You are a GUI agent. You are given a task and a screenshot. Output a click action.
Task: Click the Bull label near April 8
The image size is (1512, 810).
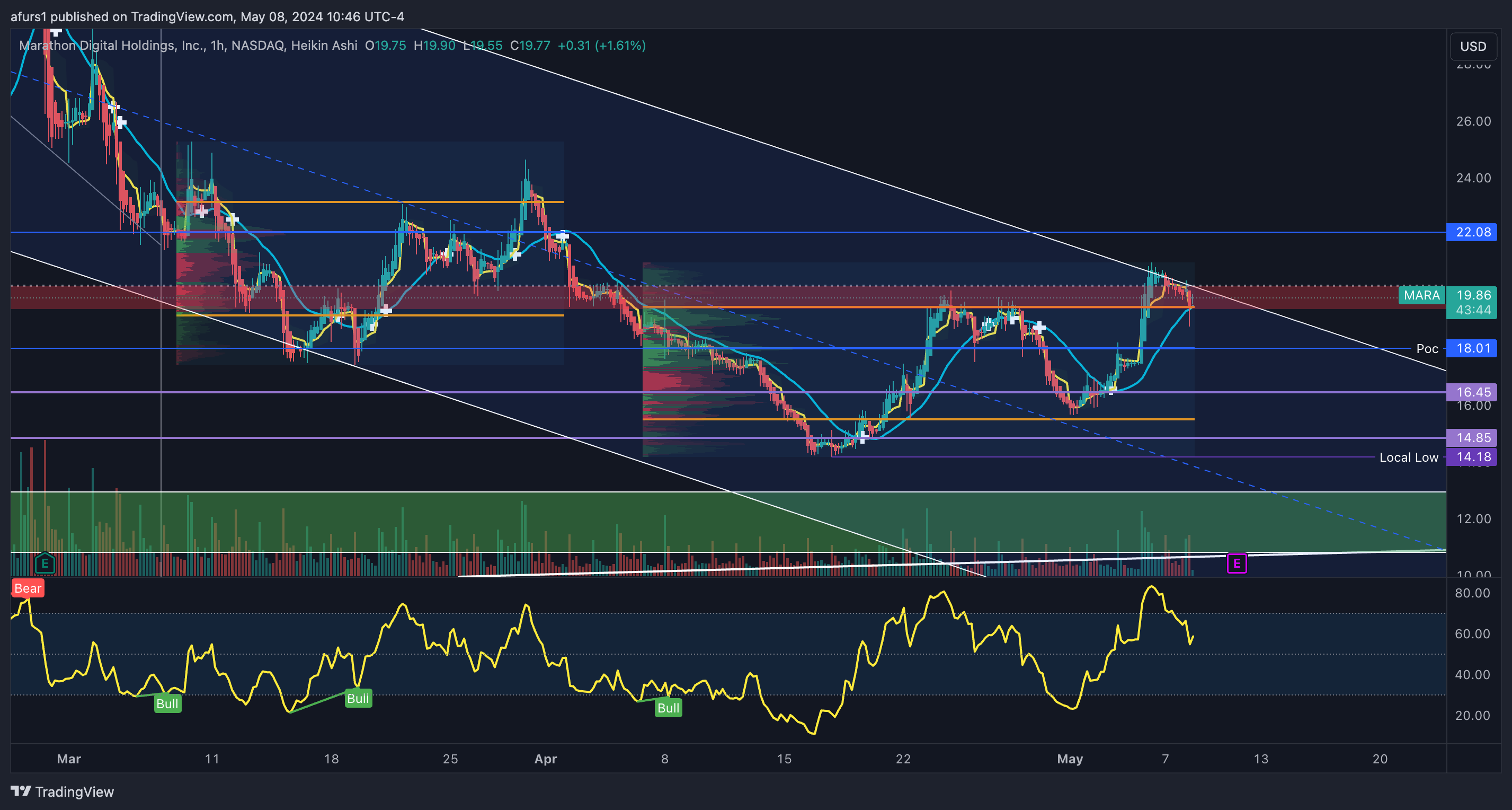pos(669,708)
